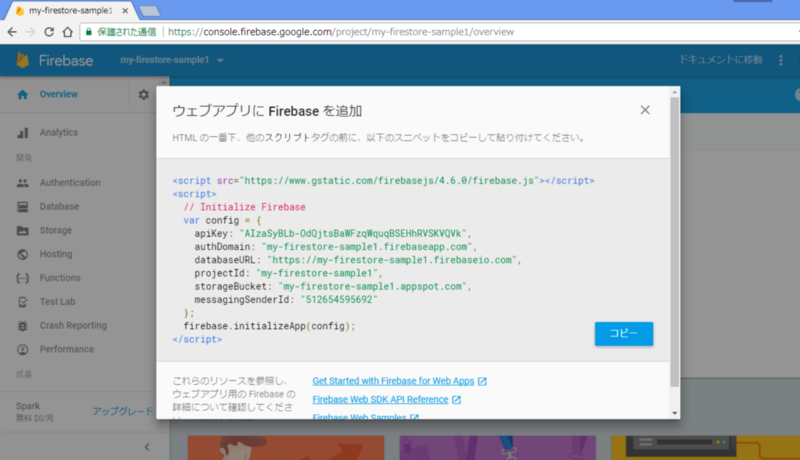This screenshot has height=460, width=800.
Task: Open Firebase Web Samples link
Action: (x=359, y=416)
